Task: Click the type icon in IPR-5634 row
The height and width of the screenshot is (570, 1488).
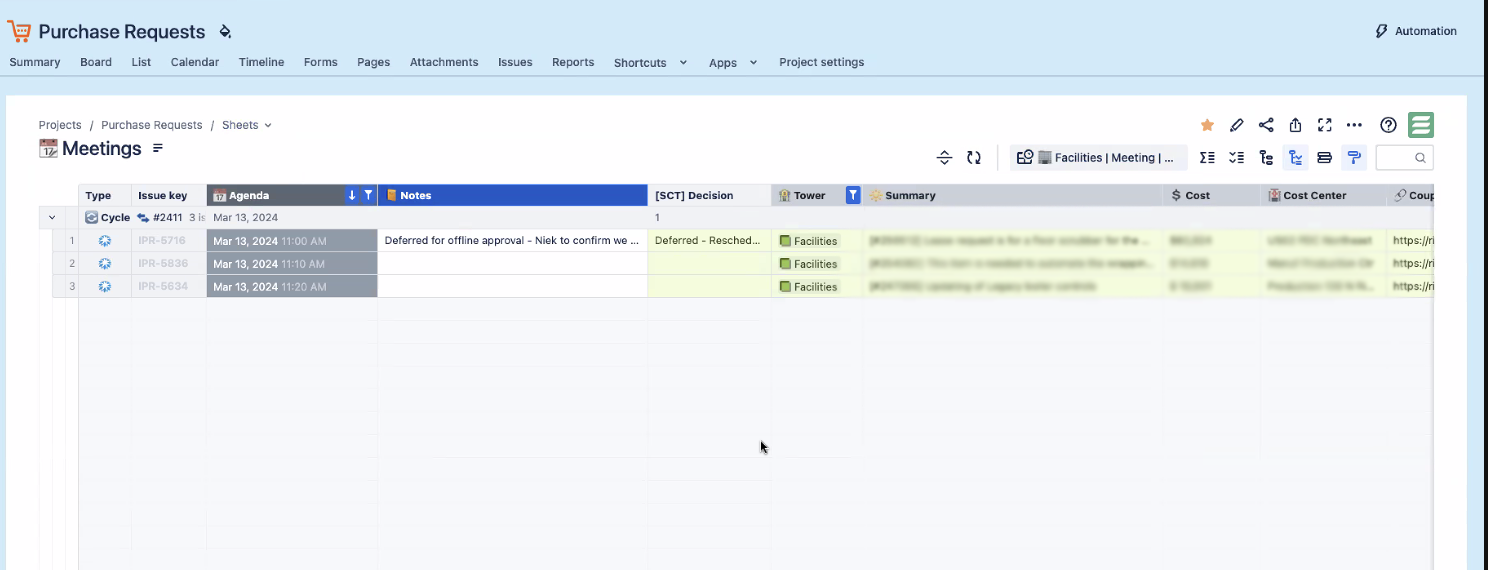Action: [105, 287]
